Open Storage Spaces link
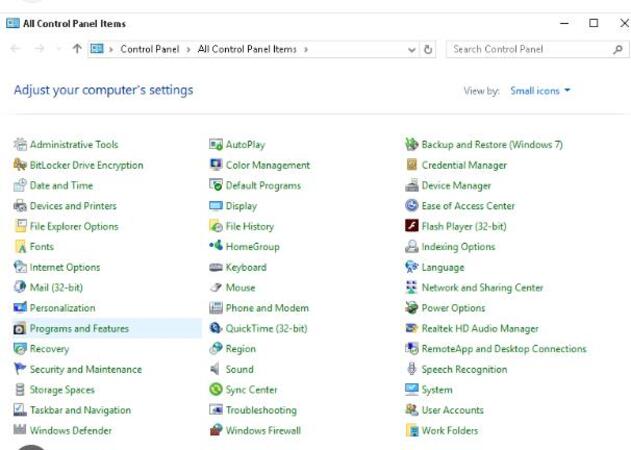This screenshot has width=631, height=450. click(x=62, y=390)
